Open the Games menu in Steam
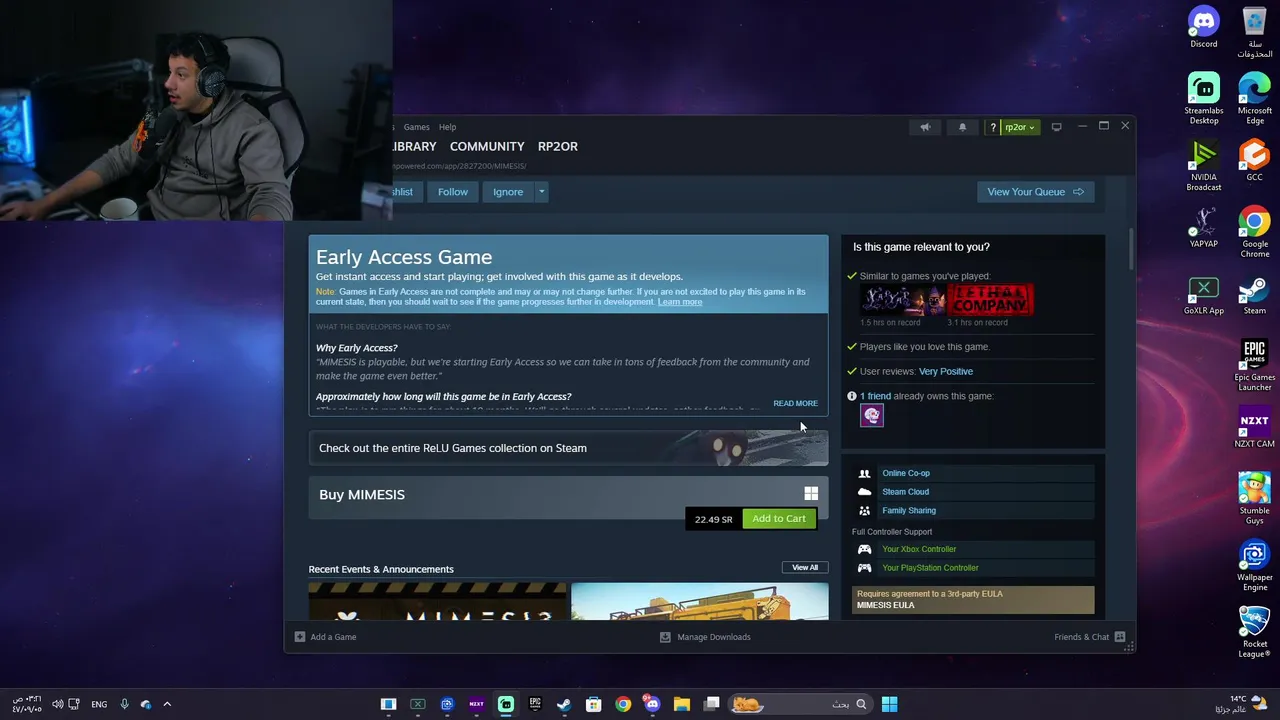This screenshot has height=720, width=1280. pyautogui.click(x=416, y=127)
